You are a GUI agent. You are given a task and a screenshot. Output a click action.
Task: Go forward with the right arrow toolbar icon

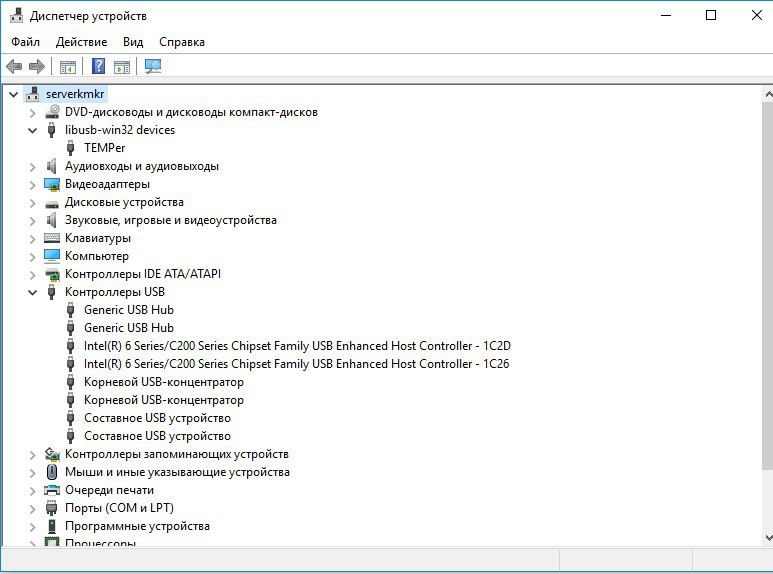(x=37, y=66)
